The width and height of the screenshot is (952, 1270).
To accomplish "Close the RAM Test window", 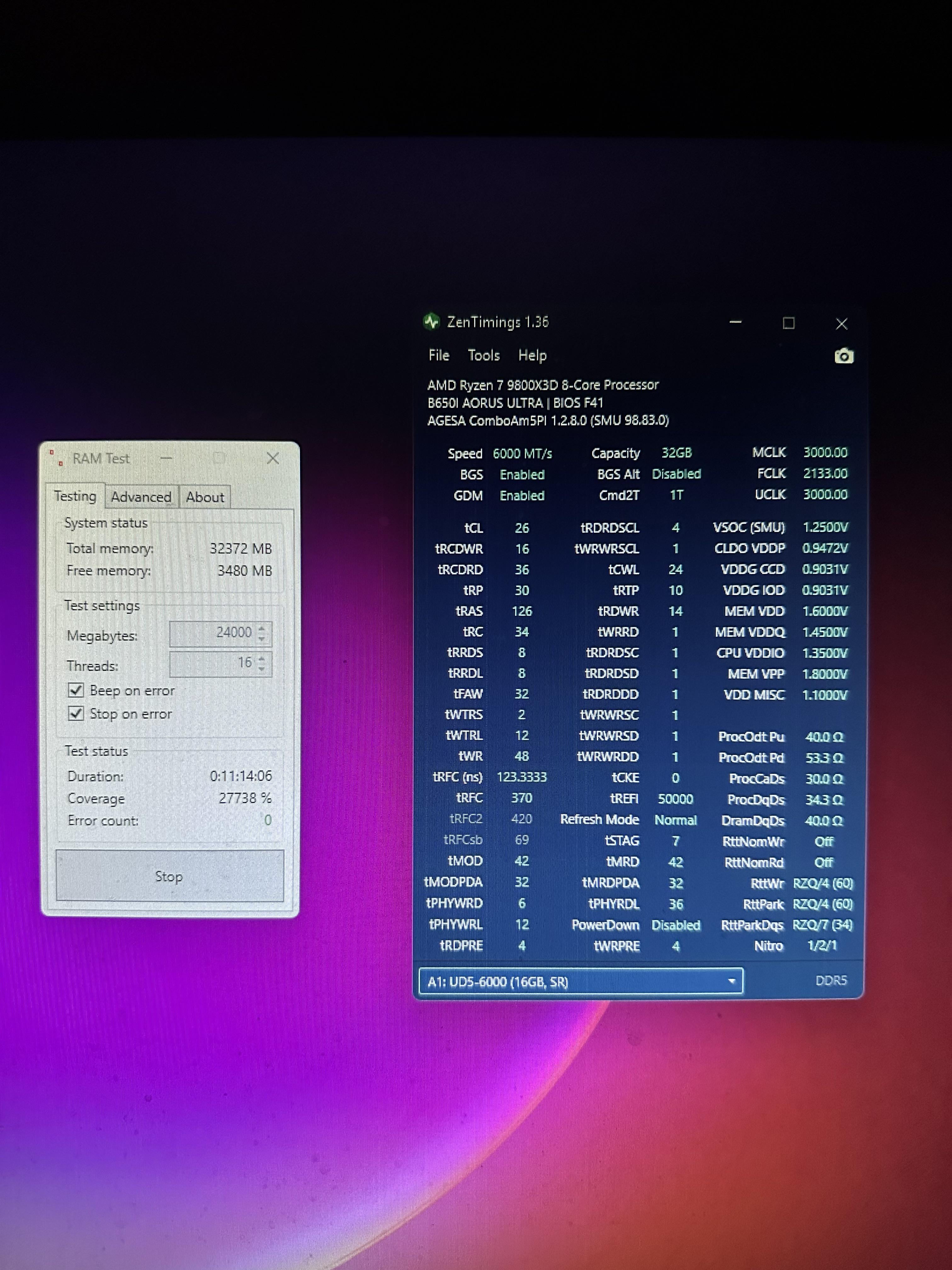I will pos(273,458).
